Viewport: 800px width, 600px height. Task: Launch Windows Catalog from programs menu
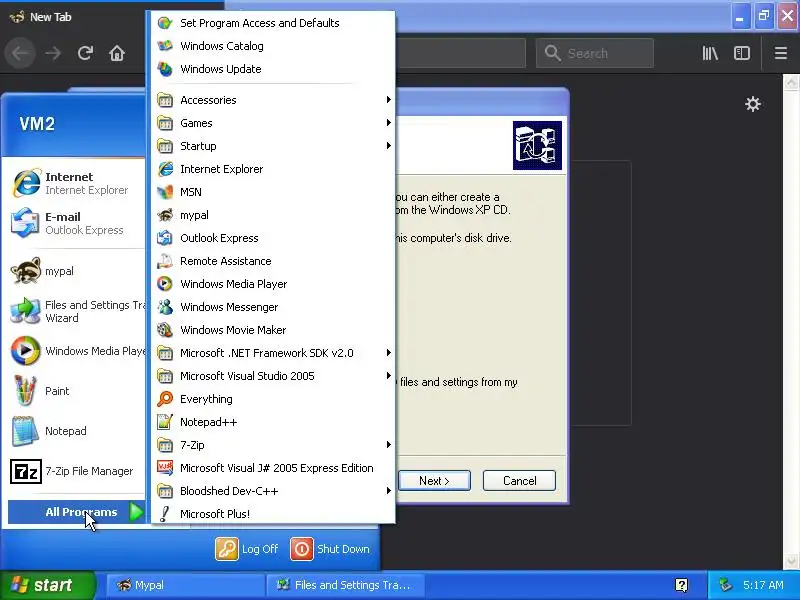271,46
